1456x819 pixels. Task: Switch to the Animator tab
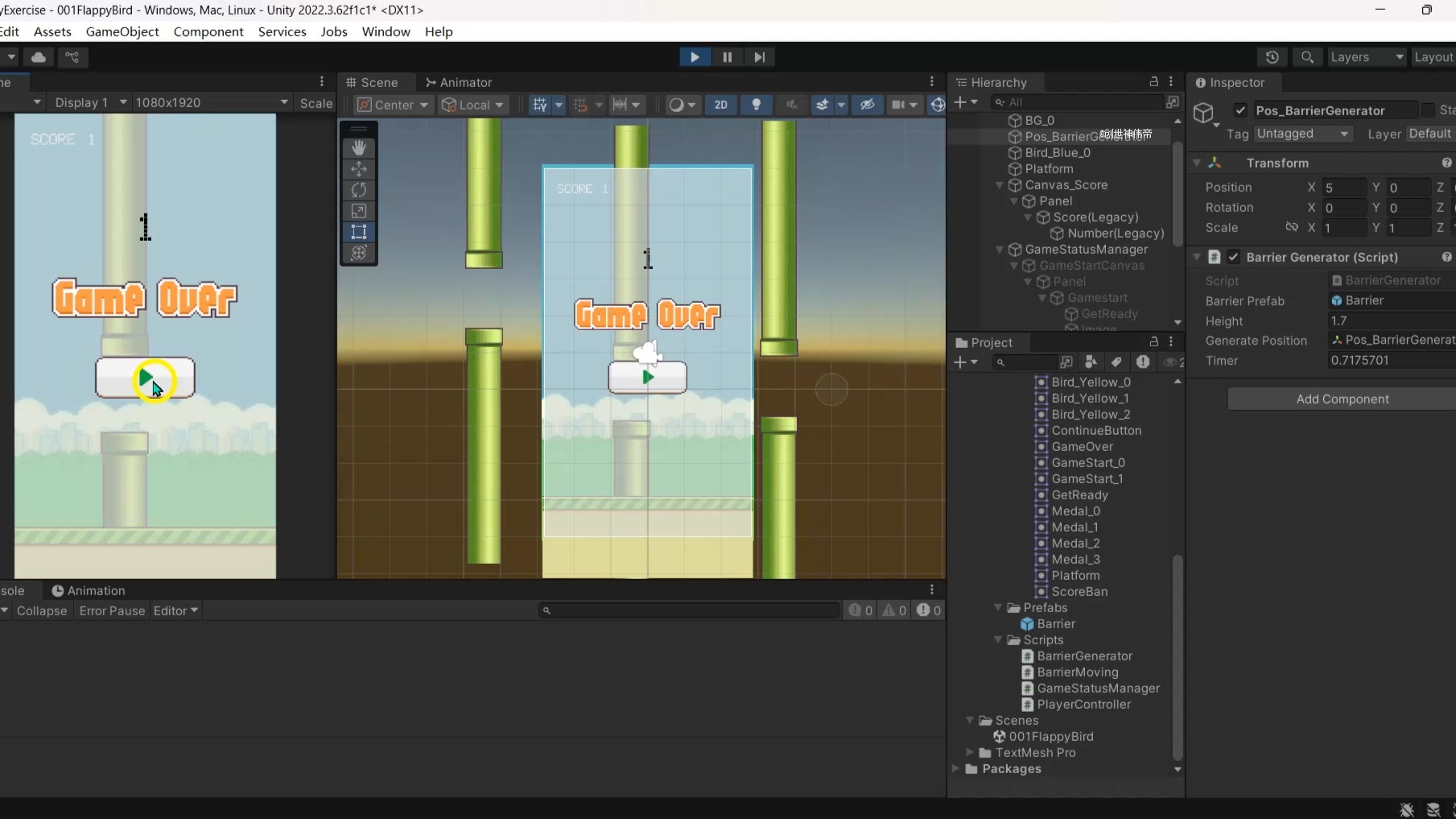[458, 82]
